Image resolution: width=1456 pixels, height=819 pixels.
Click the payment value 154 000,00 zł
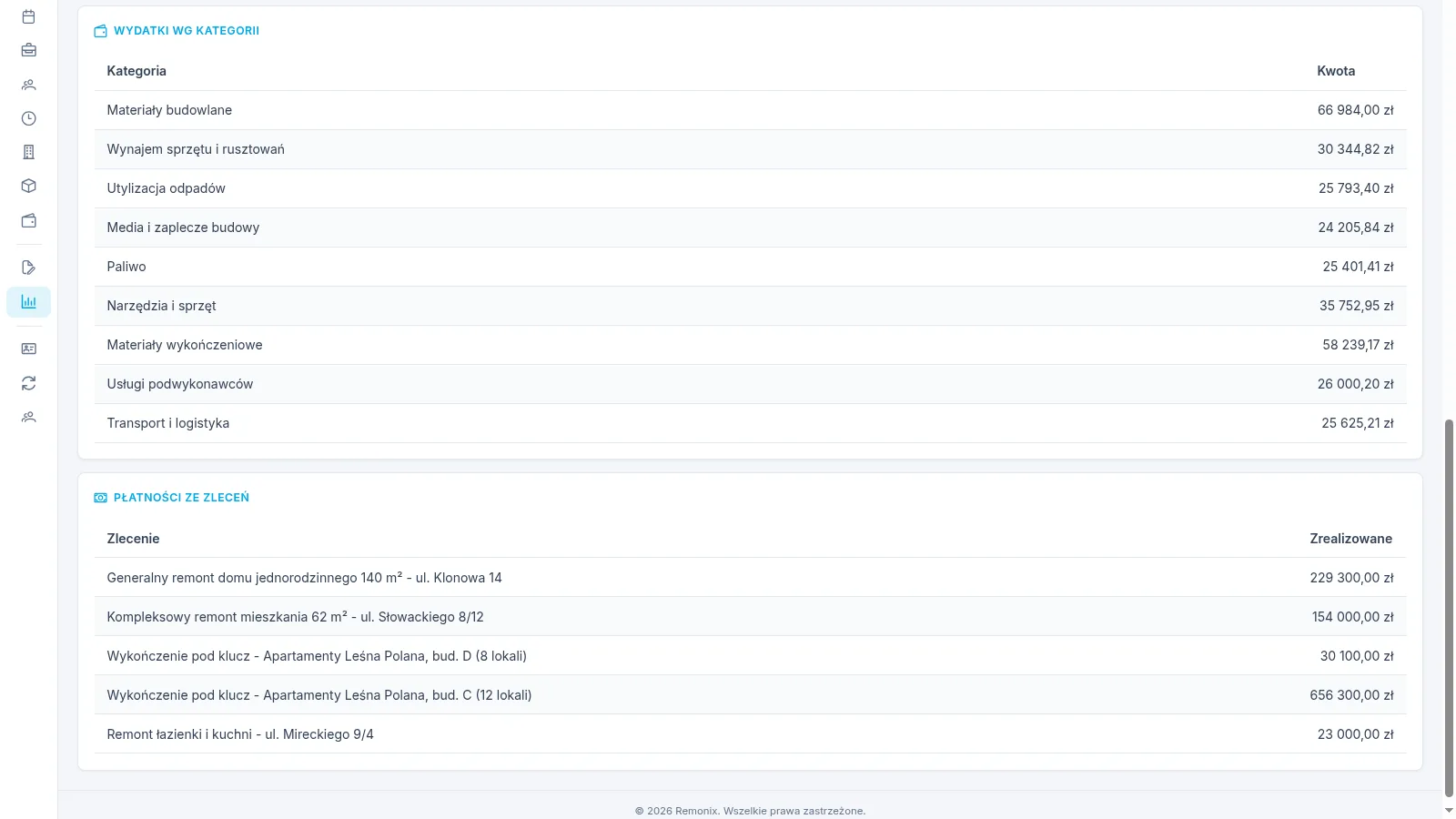pyautogui.click(x=1352, y=617)
